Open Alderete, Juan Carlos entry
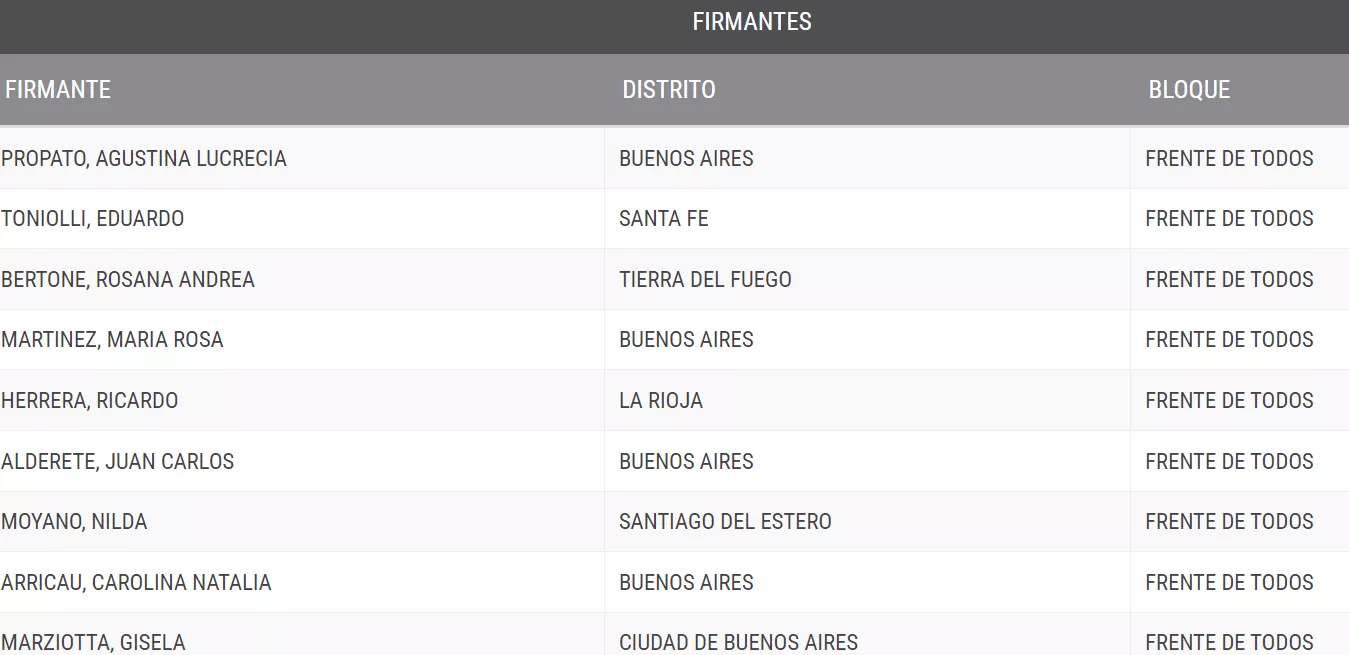This screenshot has width=1349, height=655. 118,461
